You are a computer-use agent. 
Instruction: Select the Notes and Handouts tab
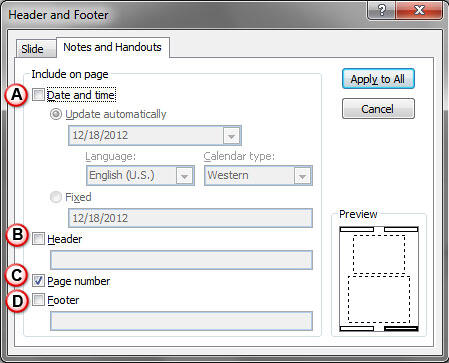click(x=112, y=47)
